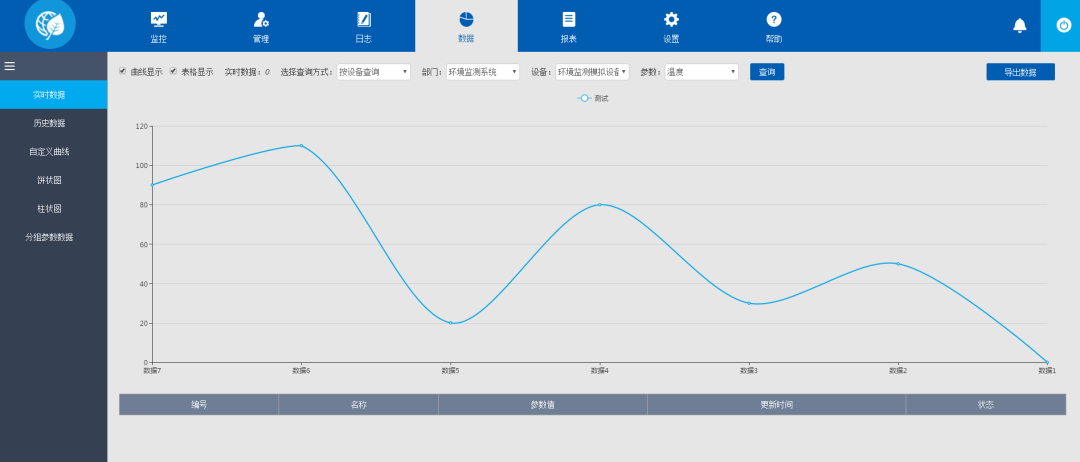Toggle the 表格显示 checkbox
The width and height of the screenshot is (1080, 462).
click(x=174, y=71)
